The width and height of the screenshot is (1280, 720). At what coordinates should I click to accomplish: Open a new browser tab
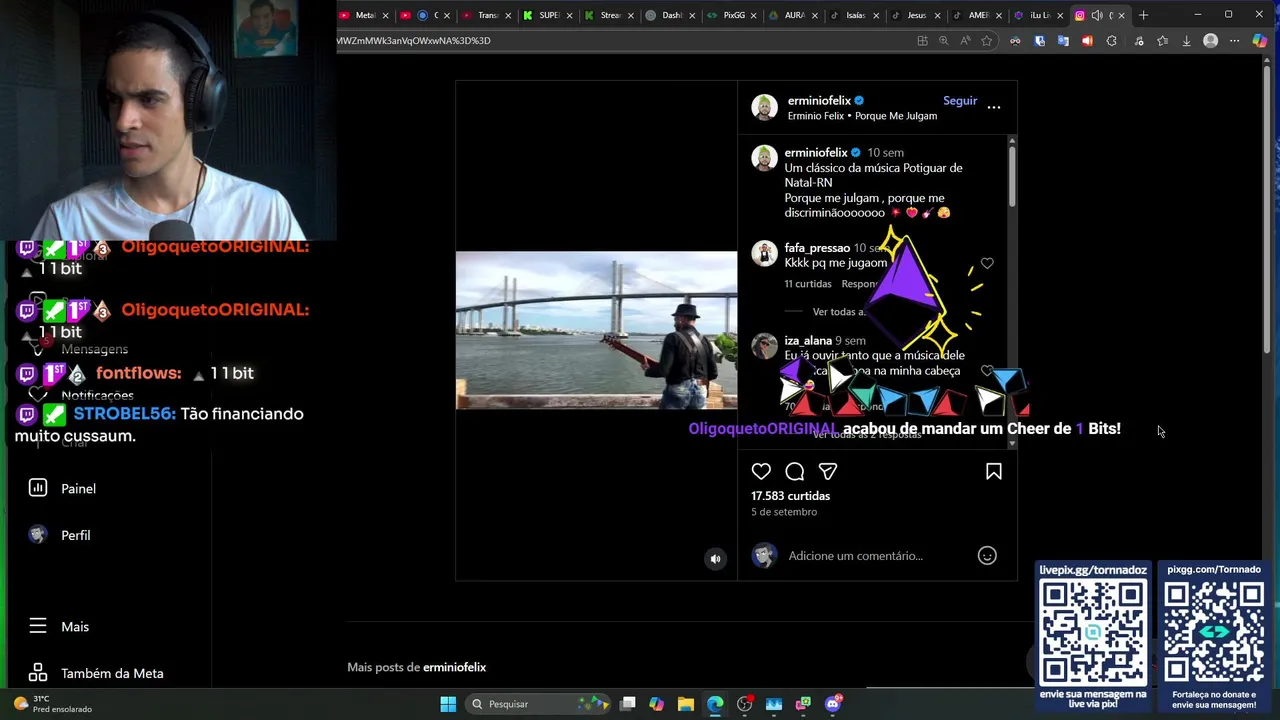point(1143,15)
